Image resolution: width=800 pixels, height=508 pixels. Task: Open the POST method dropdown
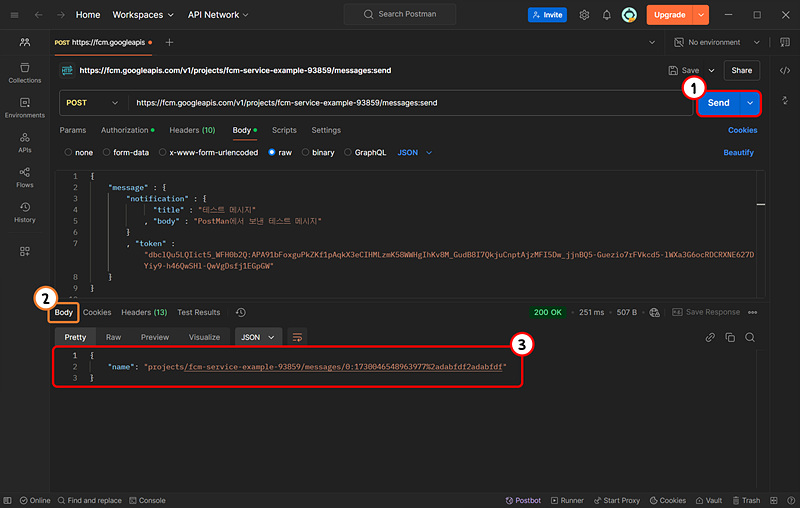pyautogui.click(x=92, y=103)
